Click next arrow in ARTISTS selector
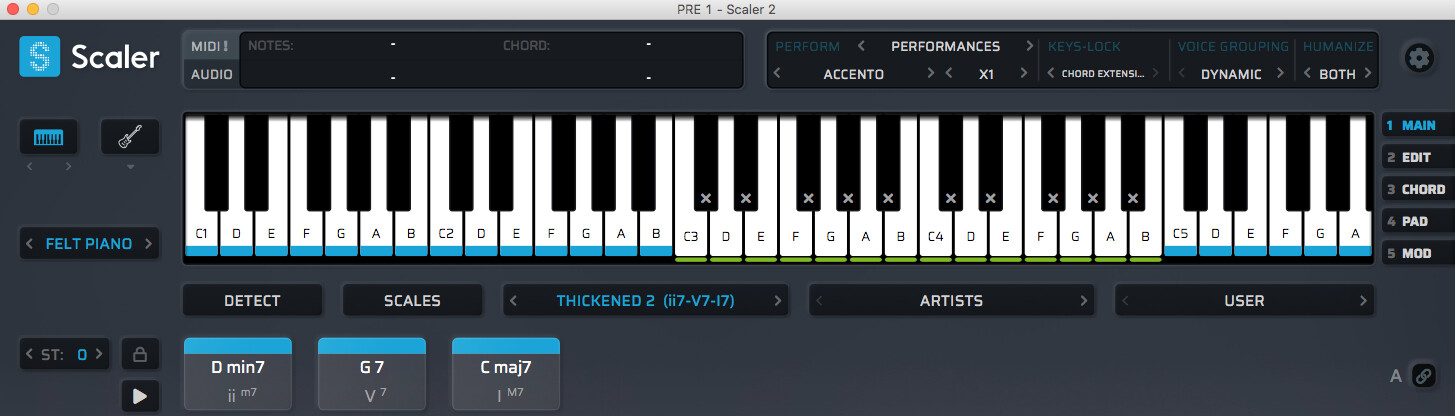1455x416 pixels. [1082, 300]
